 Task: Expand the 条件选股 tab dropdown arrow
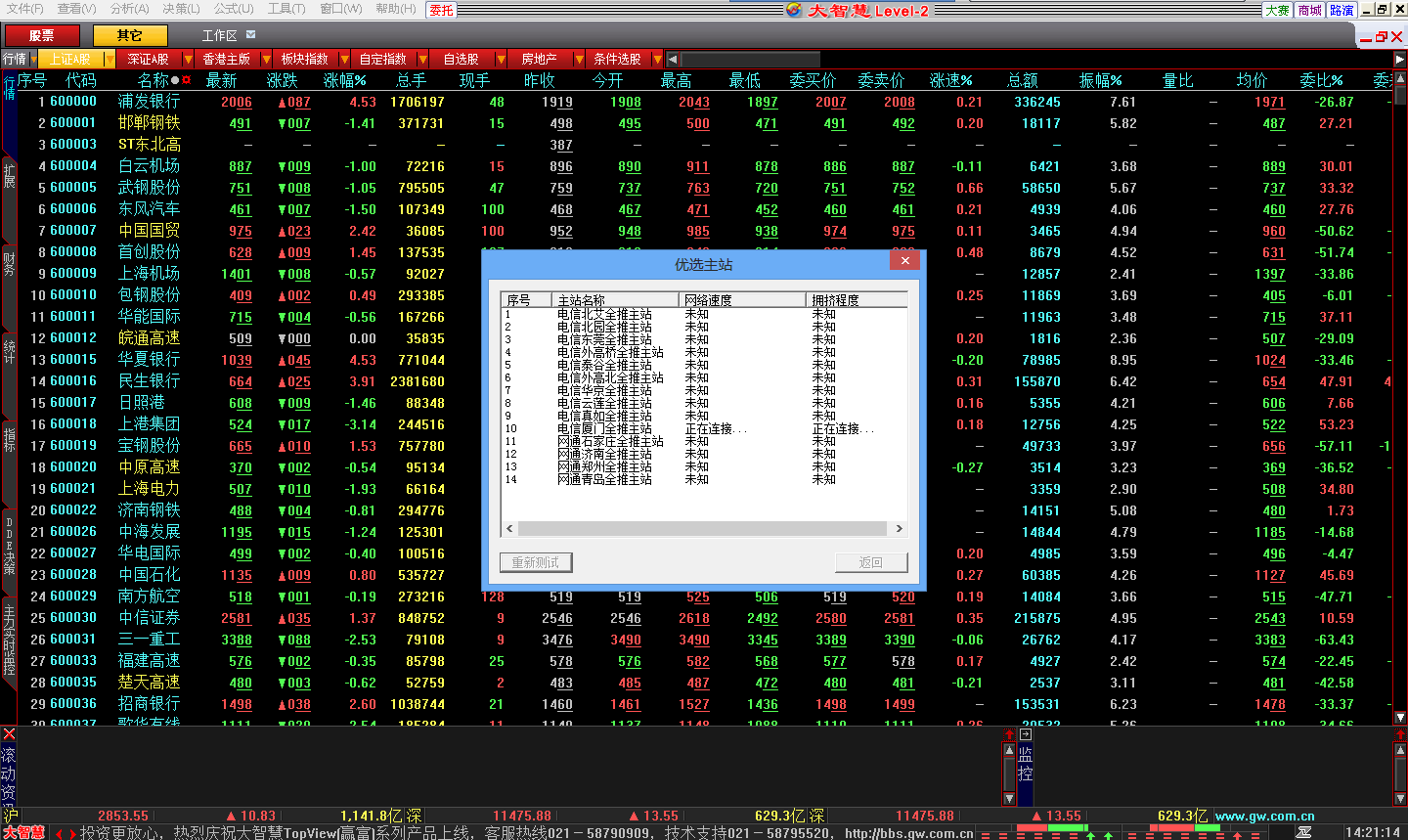[657, 60]
